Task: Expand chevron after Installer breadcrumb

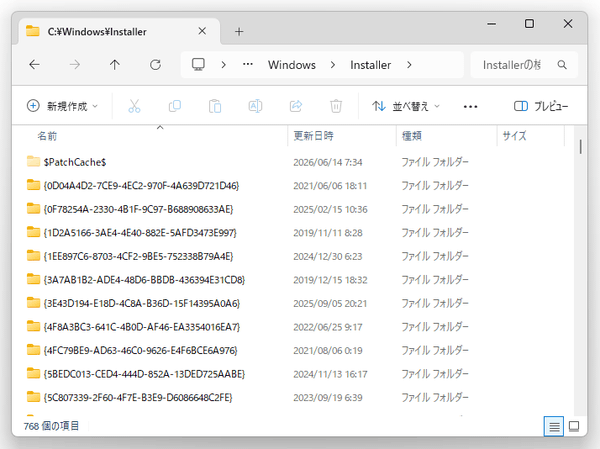Action: click(409, 65)
